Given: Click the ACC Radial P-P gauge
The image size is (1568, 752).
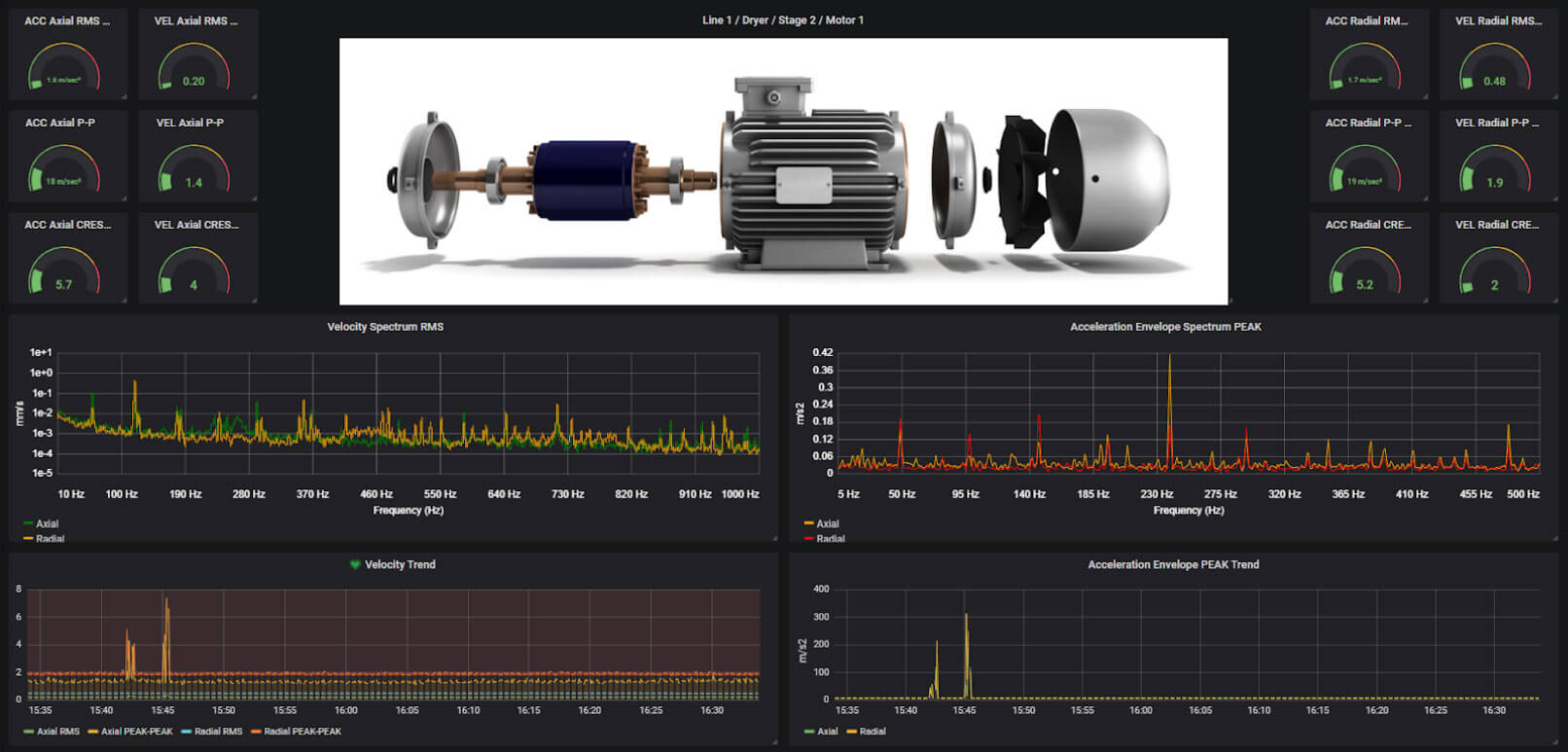Looking at the screenshot, I should 1365,169.
